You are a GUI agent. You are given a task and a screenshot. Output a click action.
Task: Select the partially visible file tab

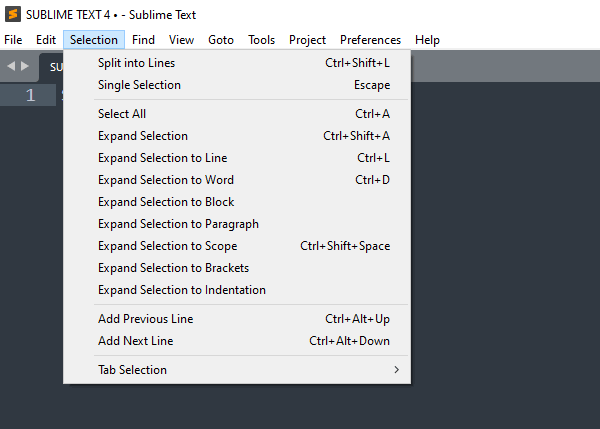point(52,67)
